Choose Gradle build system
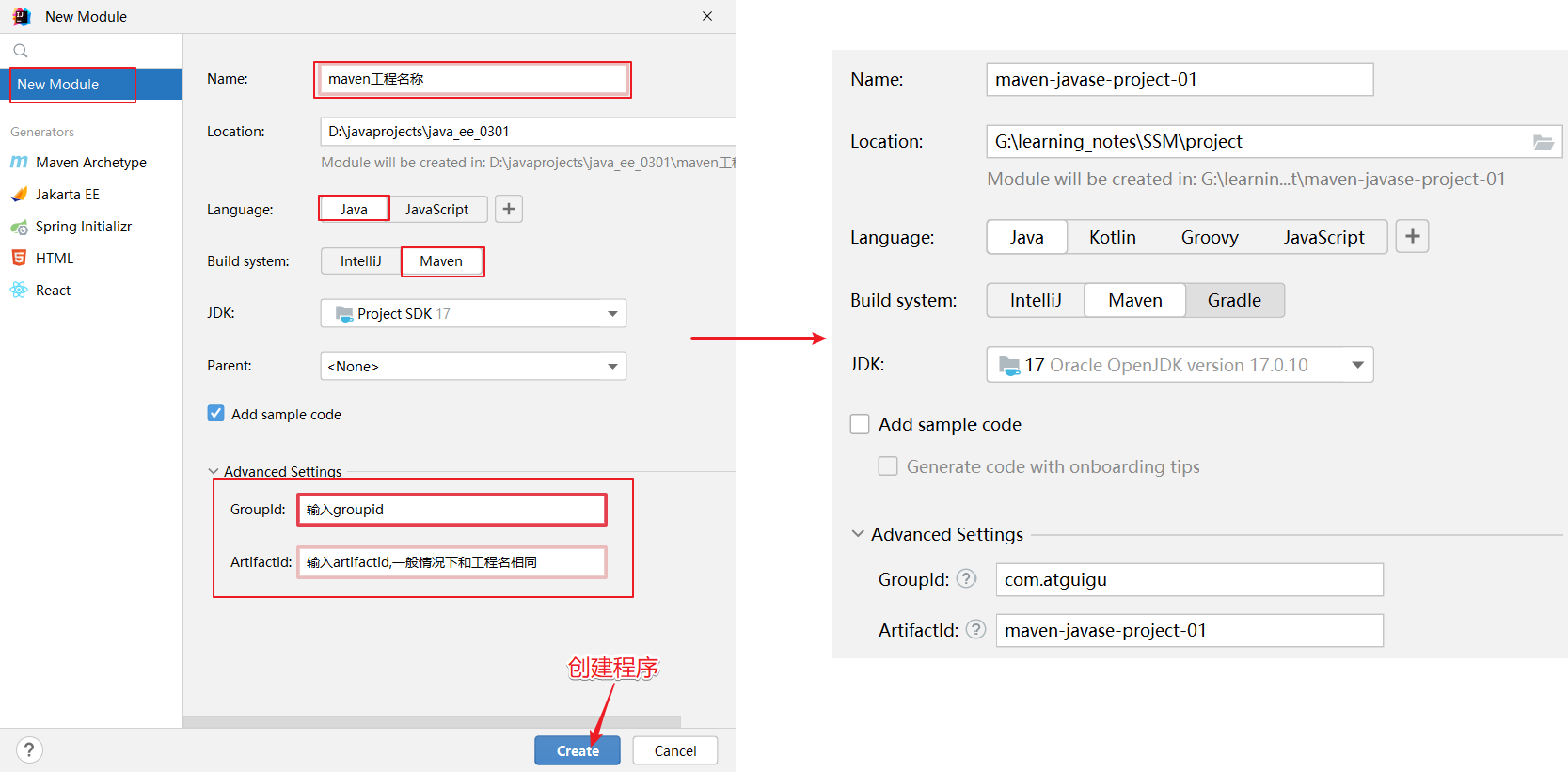Screen dimensions: 1568x772 [1234, 300]
